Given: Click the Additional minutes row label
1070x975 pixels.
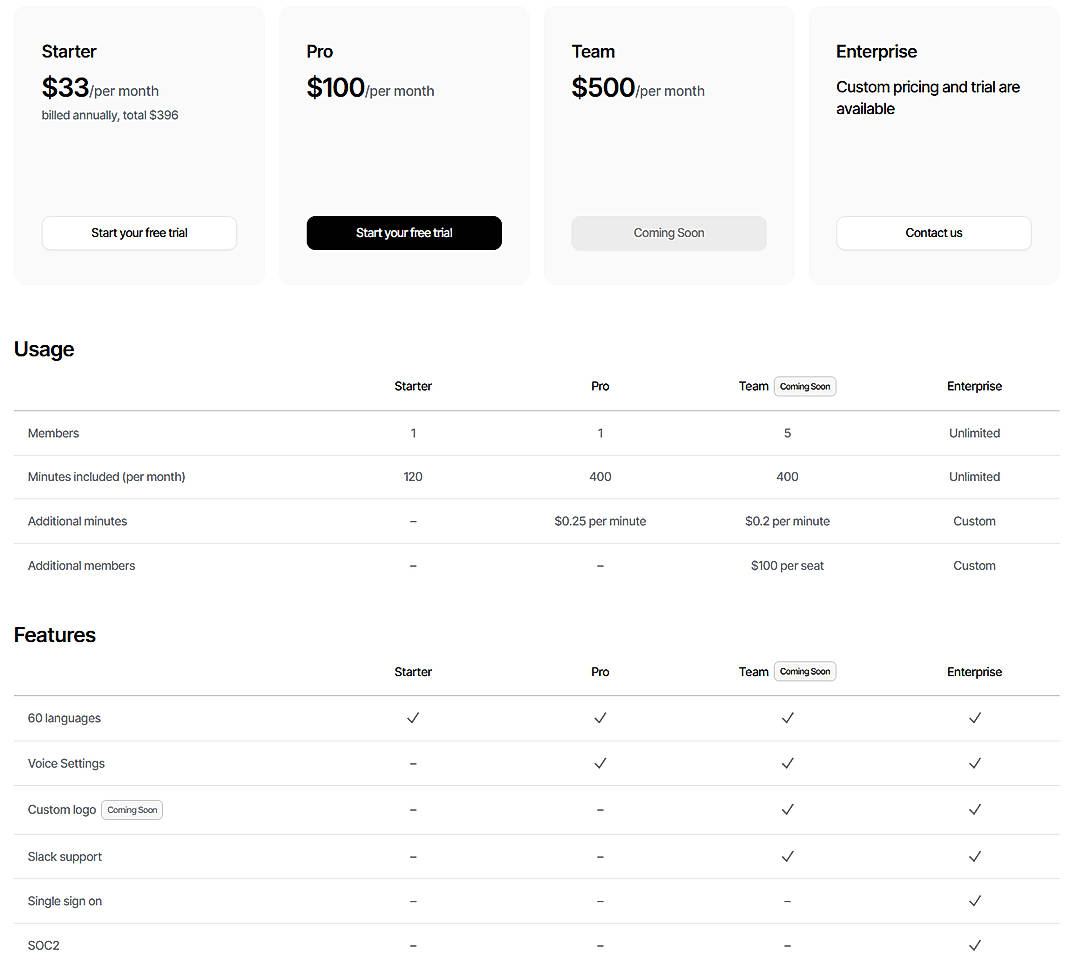Looking at the screenshot, I should pos(77,521).
